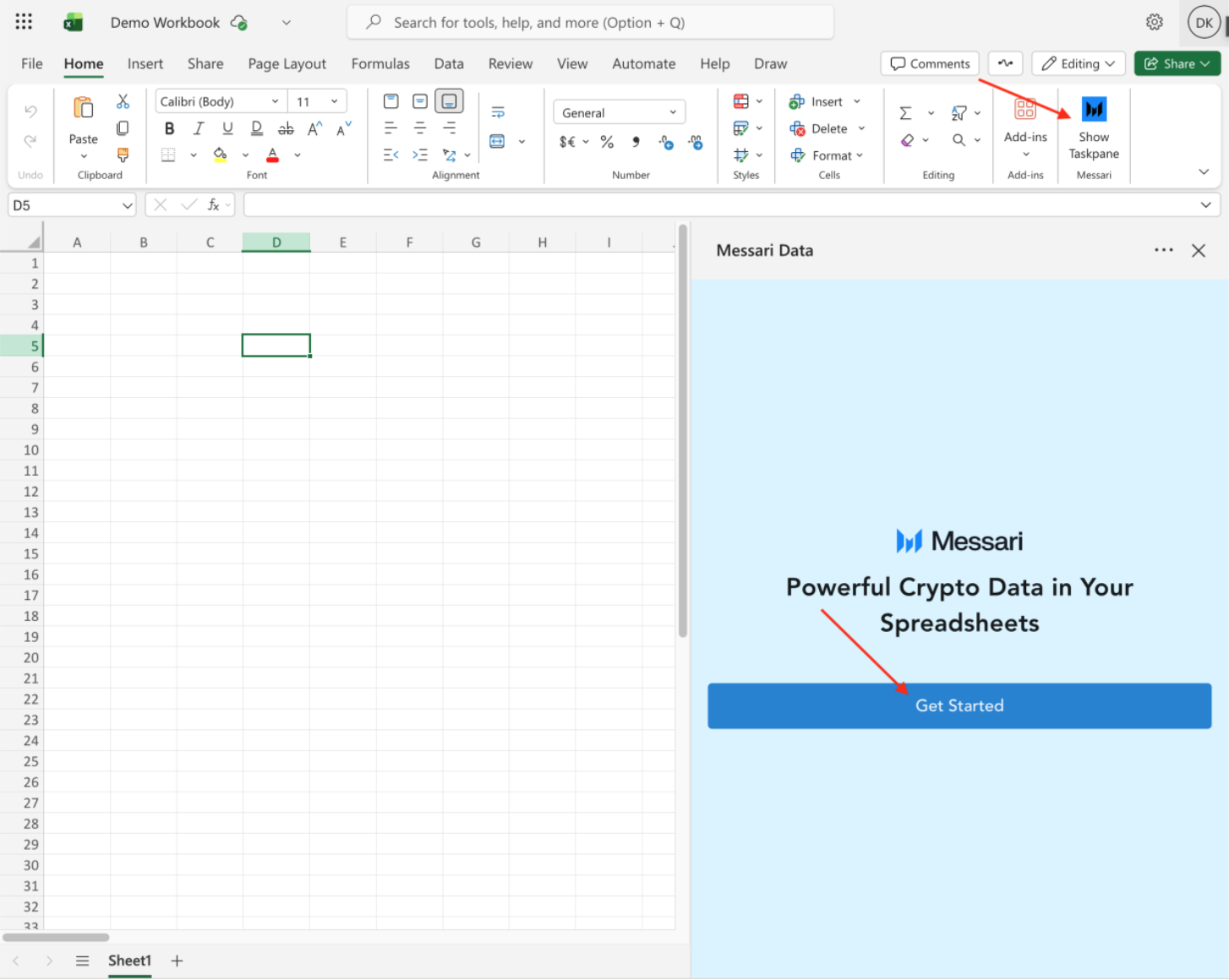
Task: Click the Copy icon in Clipboard
Action: coord(123,128)
